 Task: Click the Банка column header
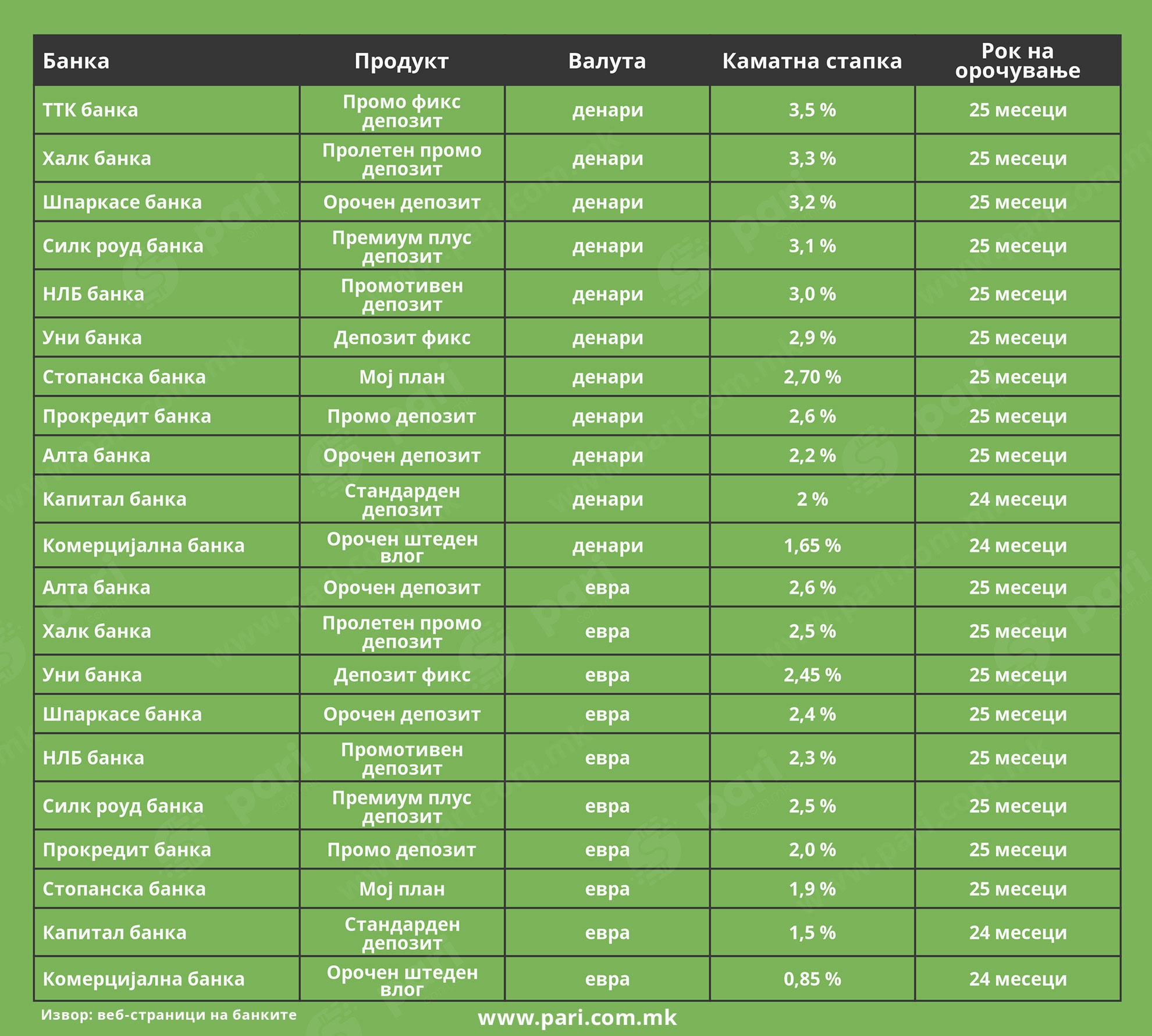pyautogui.click(x=76, y=61)
